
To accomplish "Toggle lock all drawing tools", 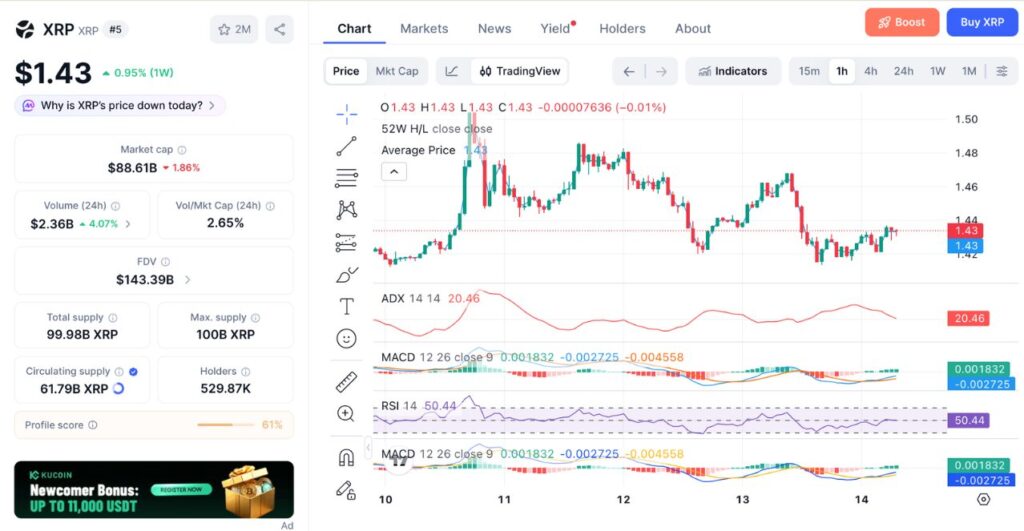I will pyautogui.click(x=346, y=490).
